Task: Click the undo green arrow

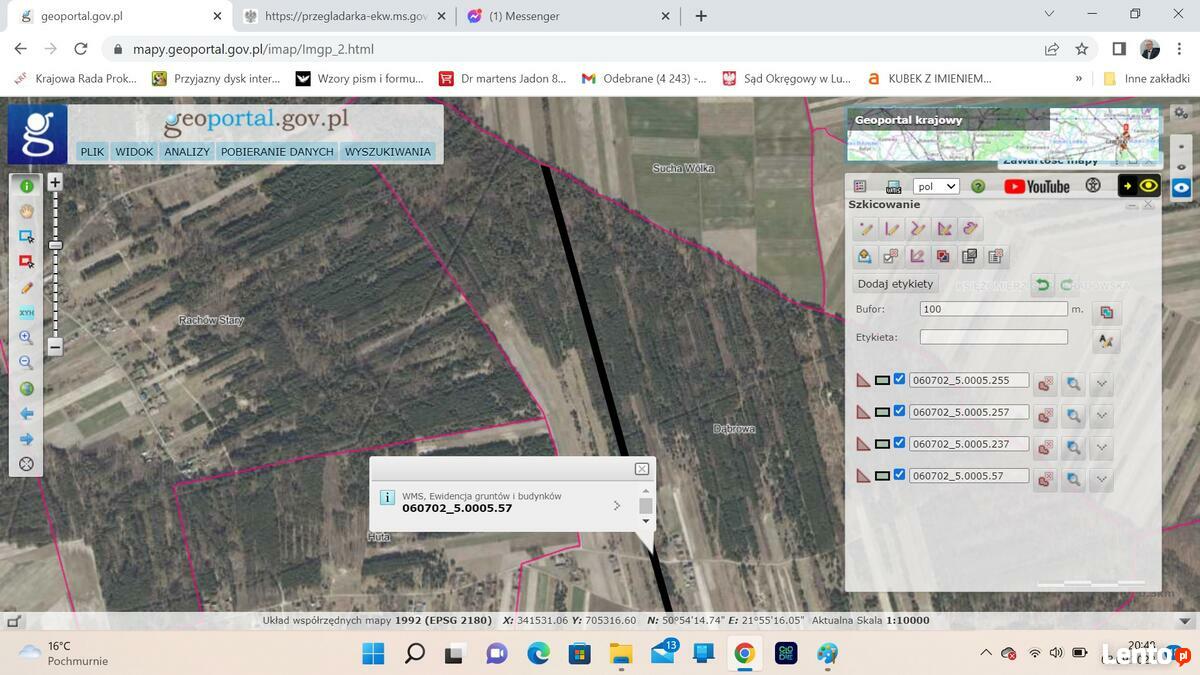Action: tap(1042, 285)
